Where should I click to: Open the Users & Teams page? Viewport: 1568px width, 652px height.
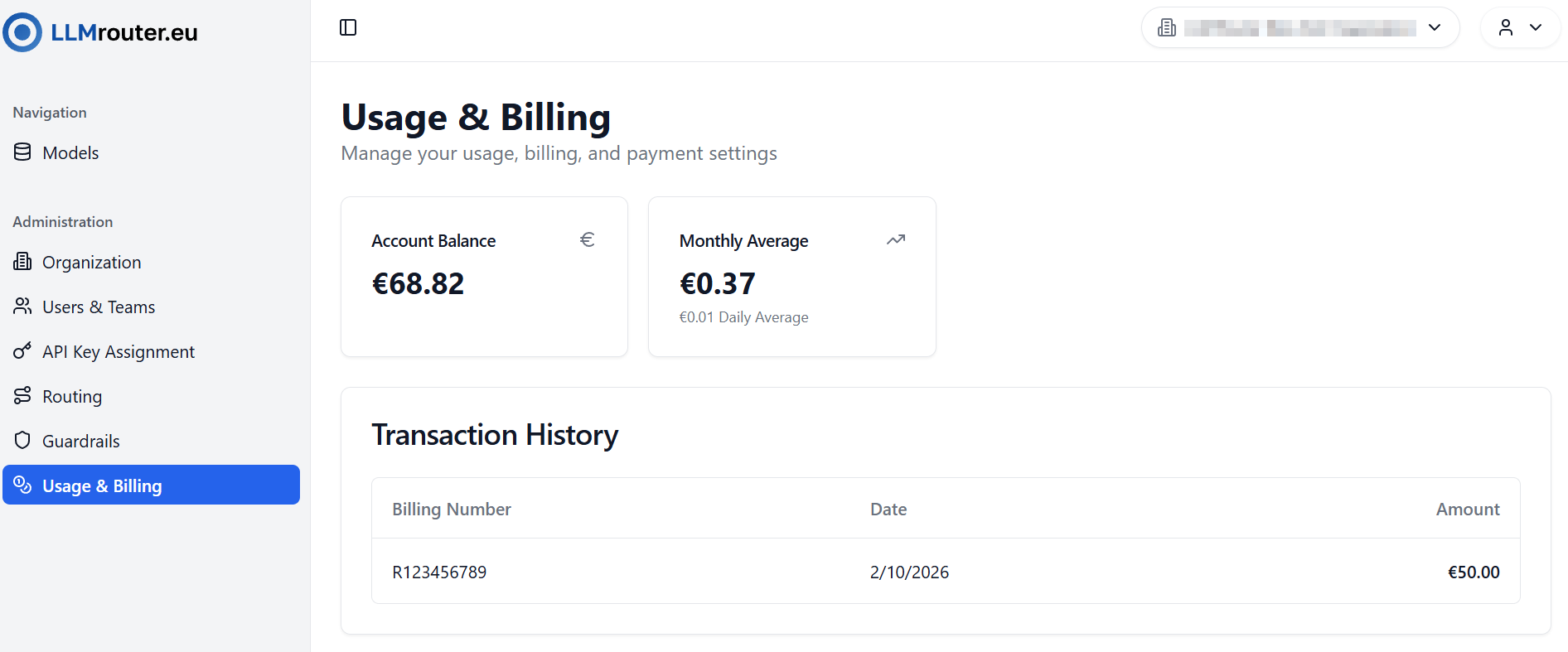click(x=99, y=307)
